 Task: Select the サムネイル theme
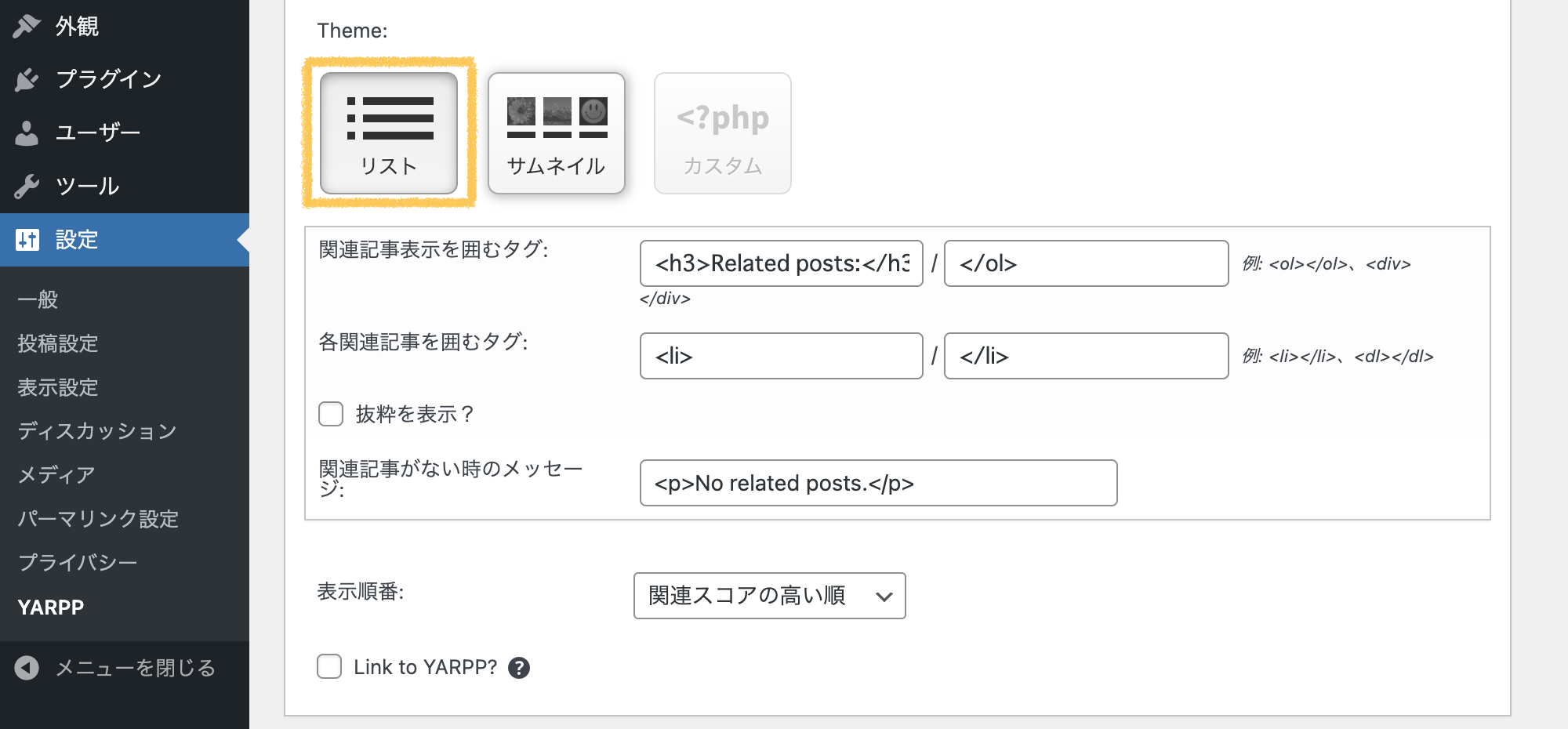[x=557, y=133]
